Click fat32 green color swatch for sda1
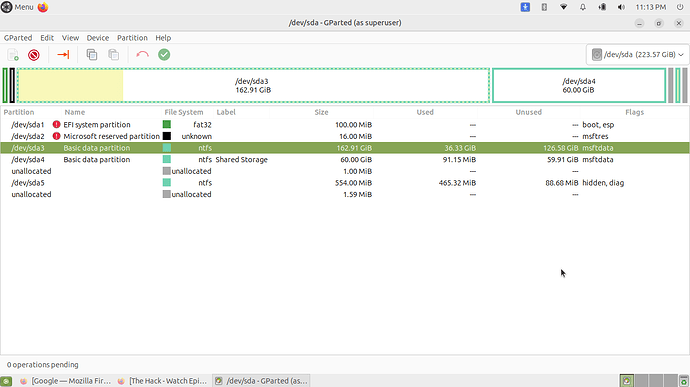Screen dimensions: 690x387 pyautogui.click(x=167, y=125)
